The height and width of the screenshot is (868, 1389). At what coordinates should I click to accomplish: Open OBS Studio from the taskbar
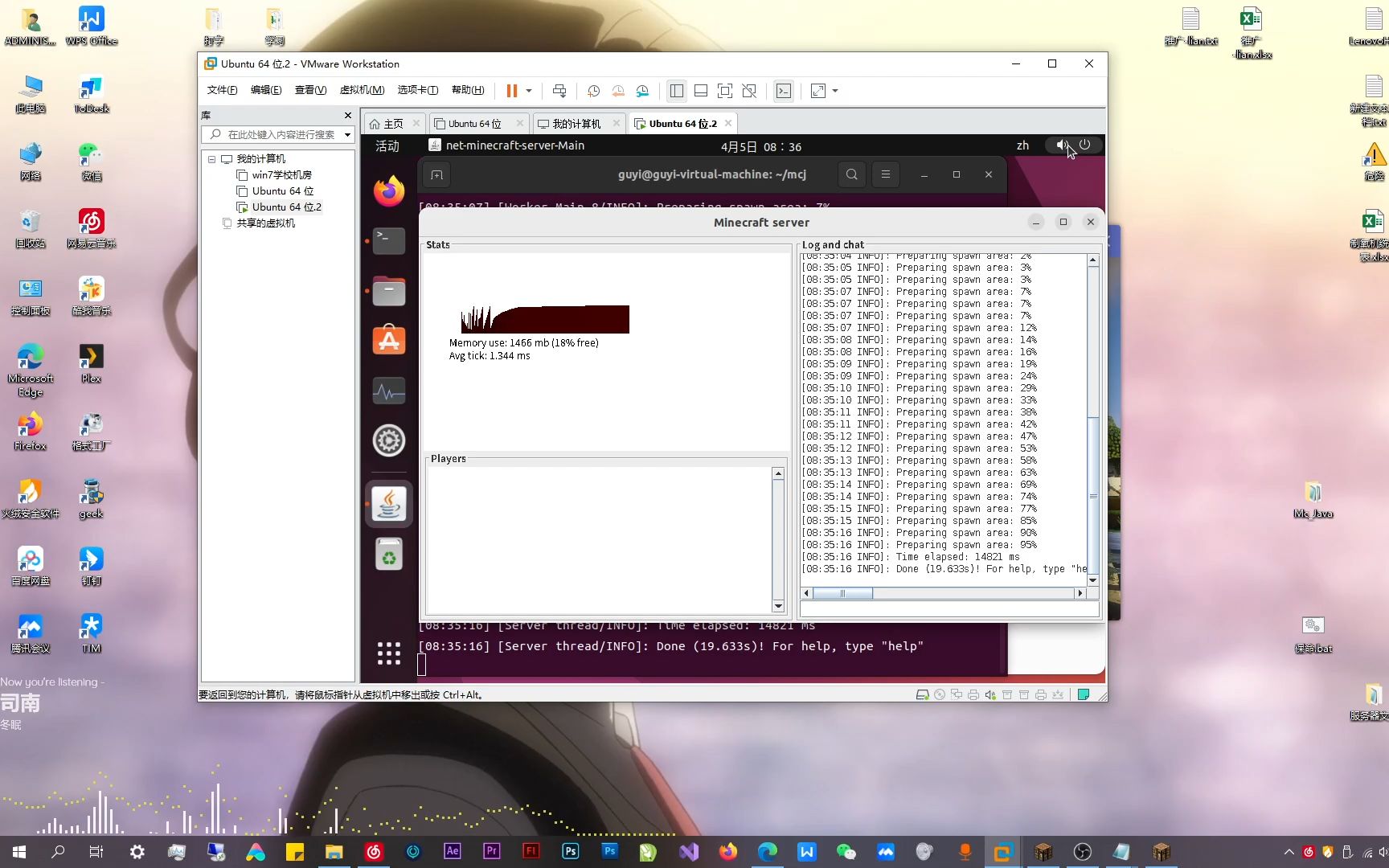tap(1082, 852)
